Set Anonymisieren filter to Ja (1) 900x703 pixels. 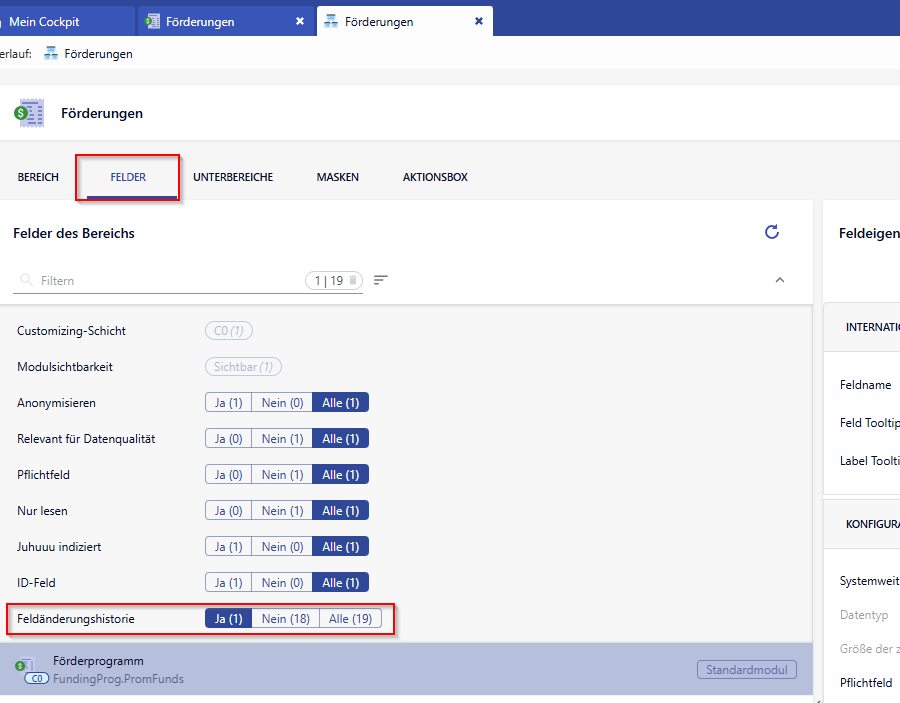click(x=228, y=403)
